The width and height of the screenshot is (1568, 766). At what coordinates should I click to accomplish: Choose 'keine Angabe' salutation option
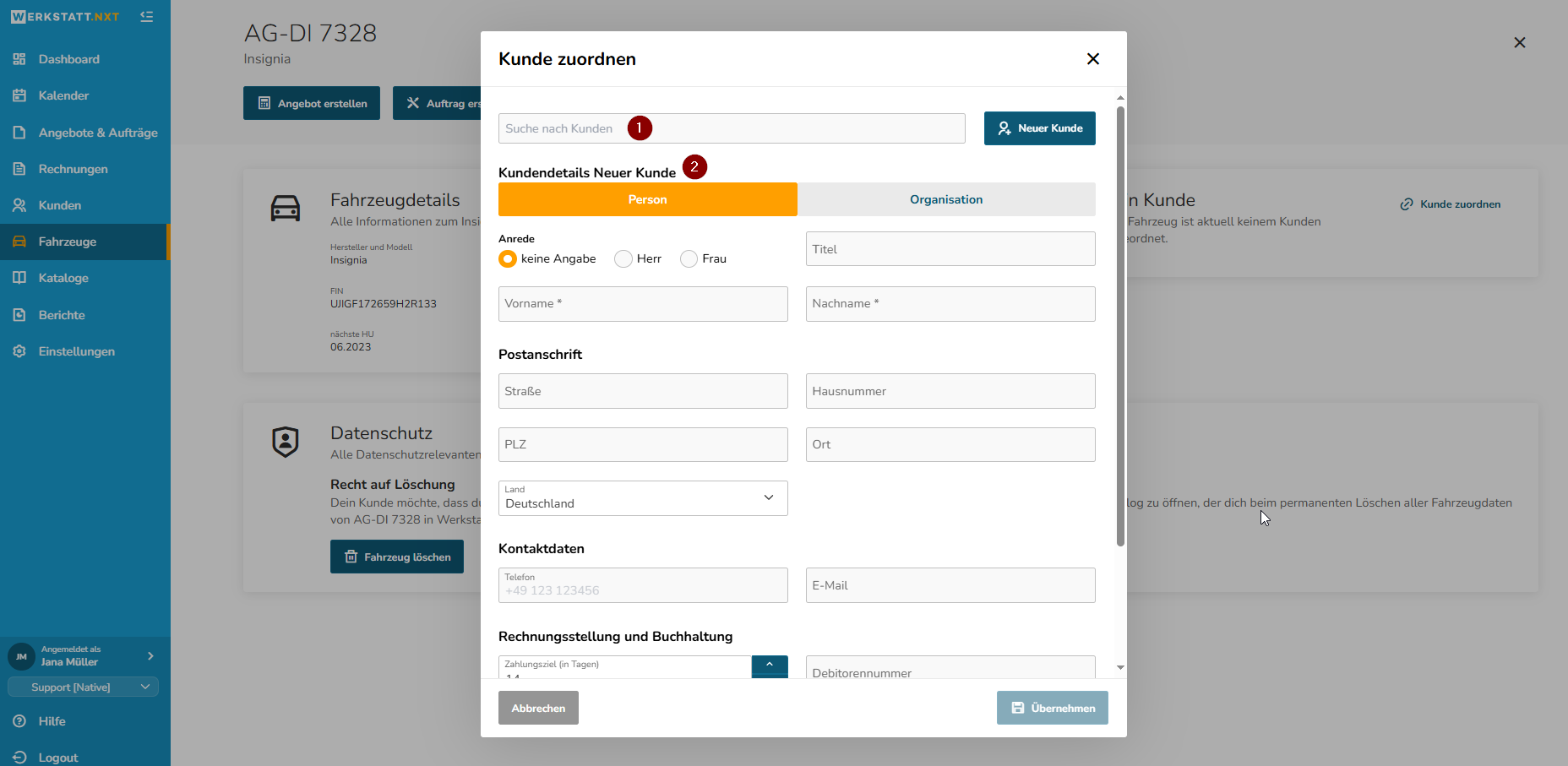coord(508,259)
